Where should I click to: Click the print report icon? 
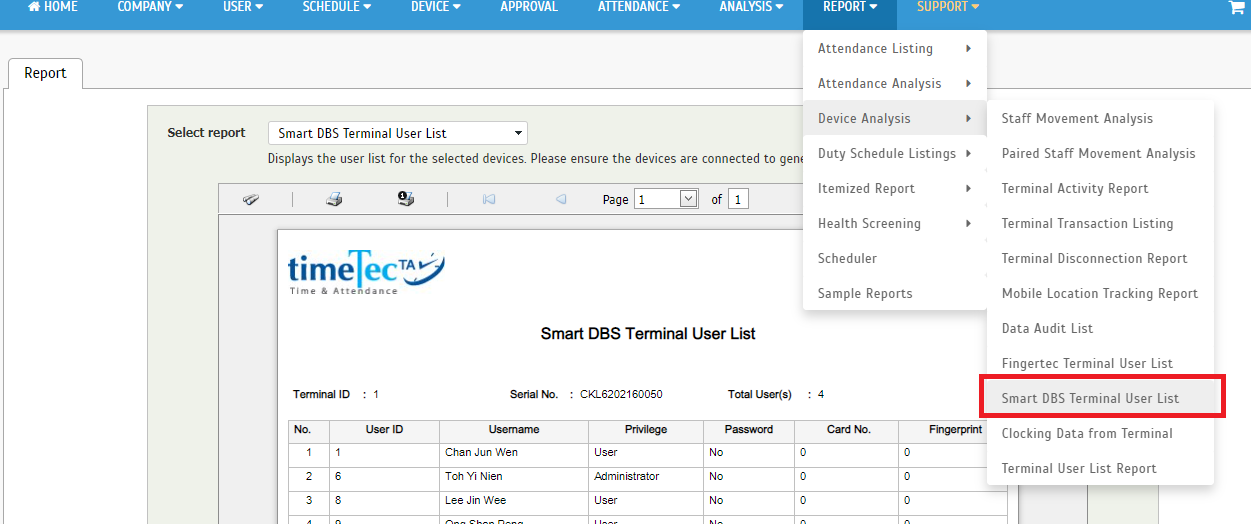(334, 199)
